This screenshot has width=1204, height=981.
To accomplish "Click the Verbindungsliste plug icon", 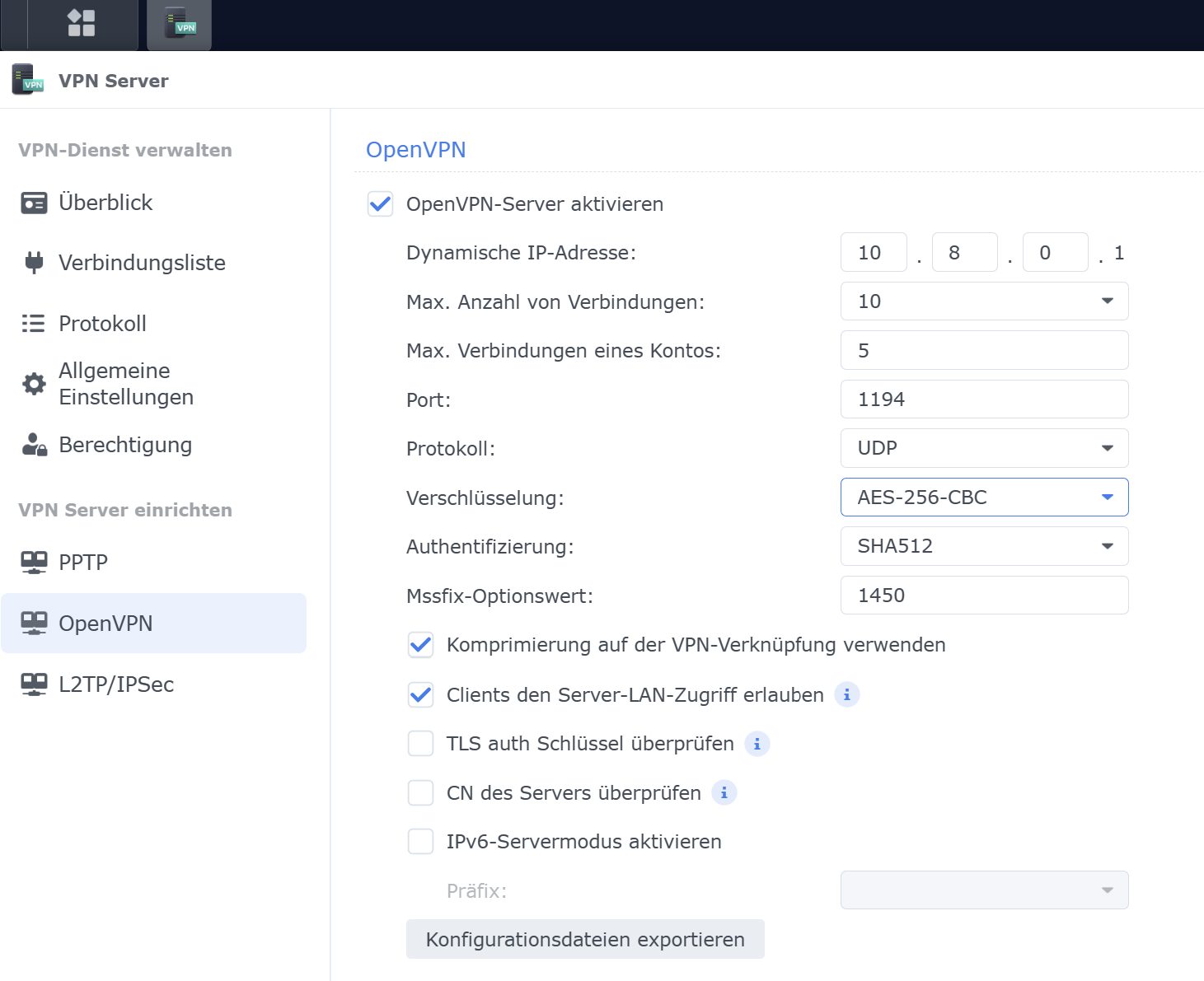I will coord(34,263).
